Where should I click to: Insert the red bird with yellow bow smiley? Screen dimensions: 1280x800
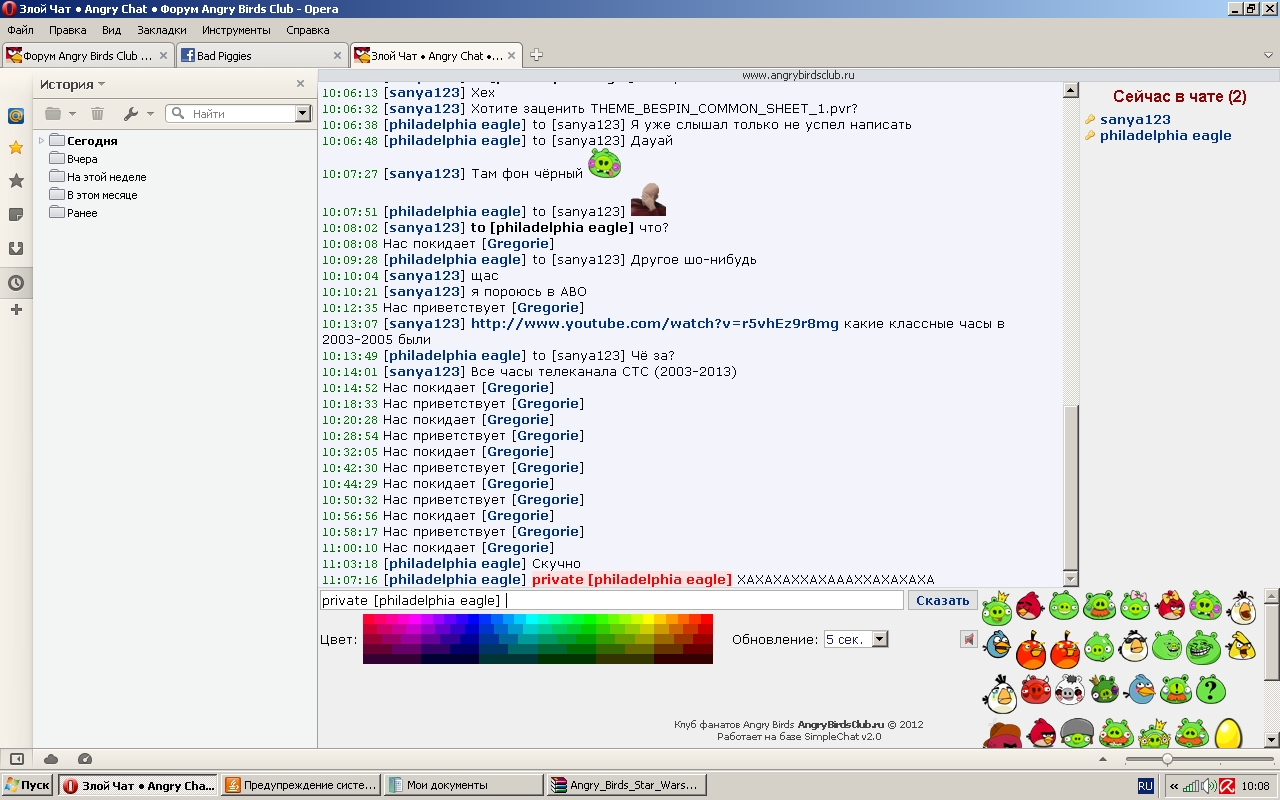tap(1170, 606)
